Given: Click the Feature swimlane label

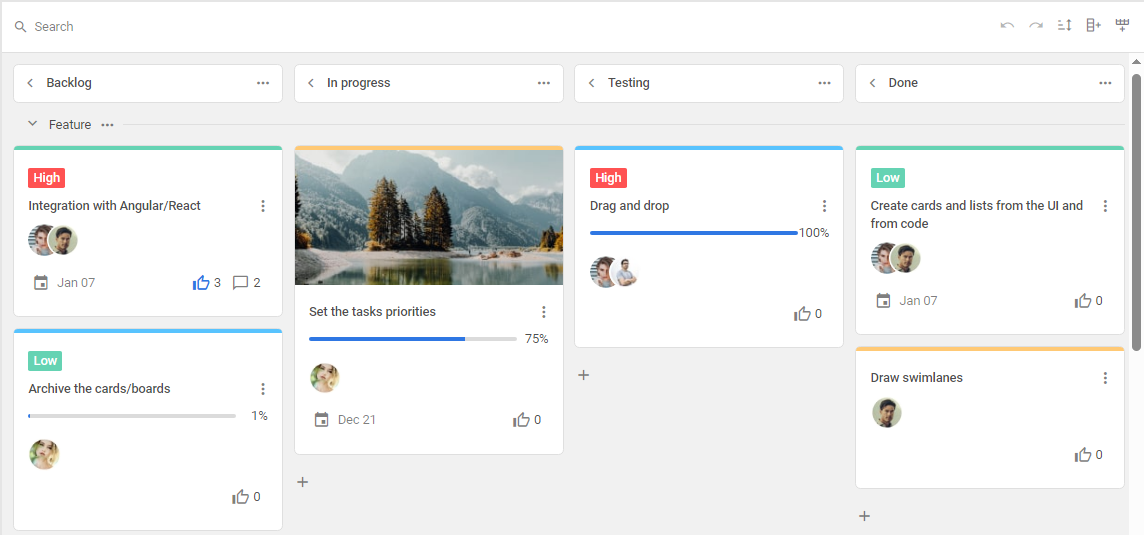Looking at the screenshot, I should click(x=70, y=125).
